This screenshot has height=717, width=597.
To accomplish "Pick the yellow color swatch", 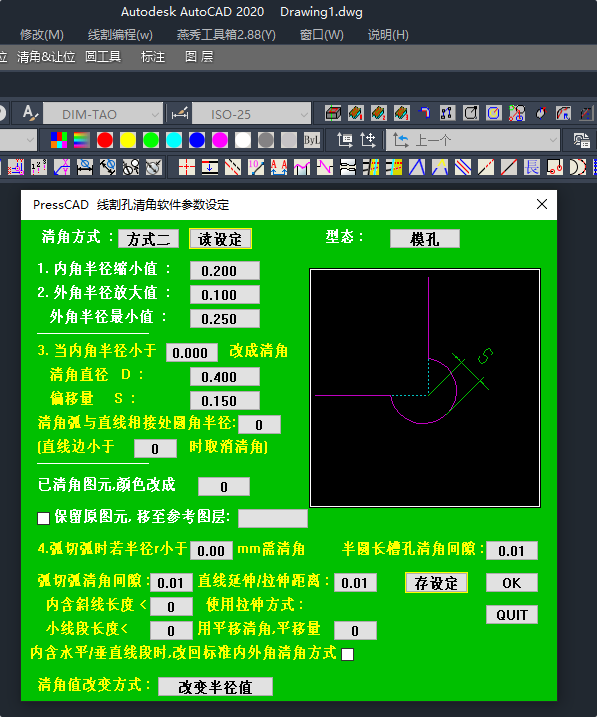I will (128, 140).
